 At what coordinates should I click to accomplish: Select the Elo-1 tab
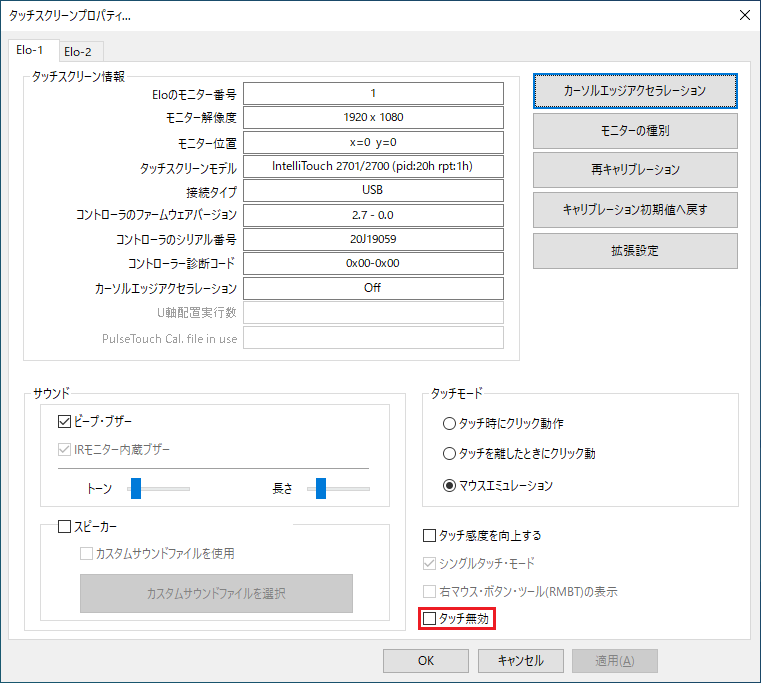tap(32, 50)
